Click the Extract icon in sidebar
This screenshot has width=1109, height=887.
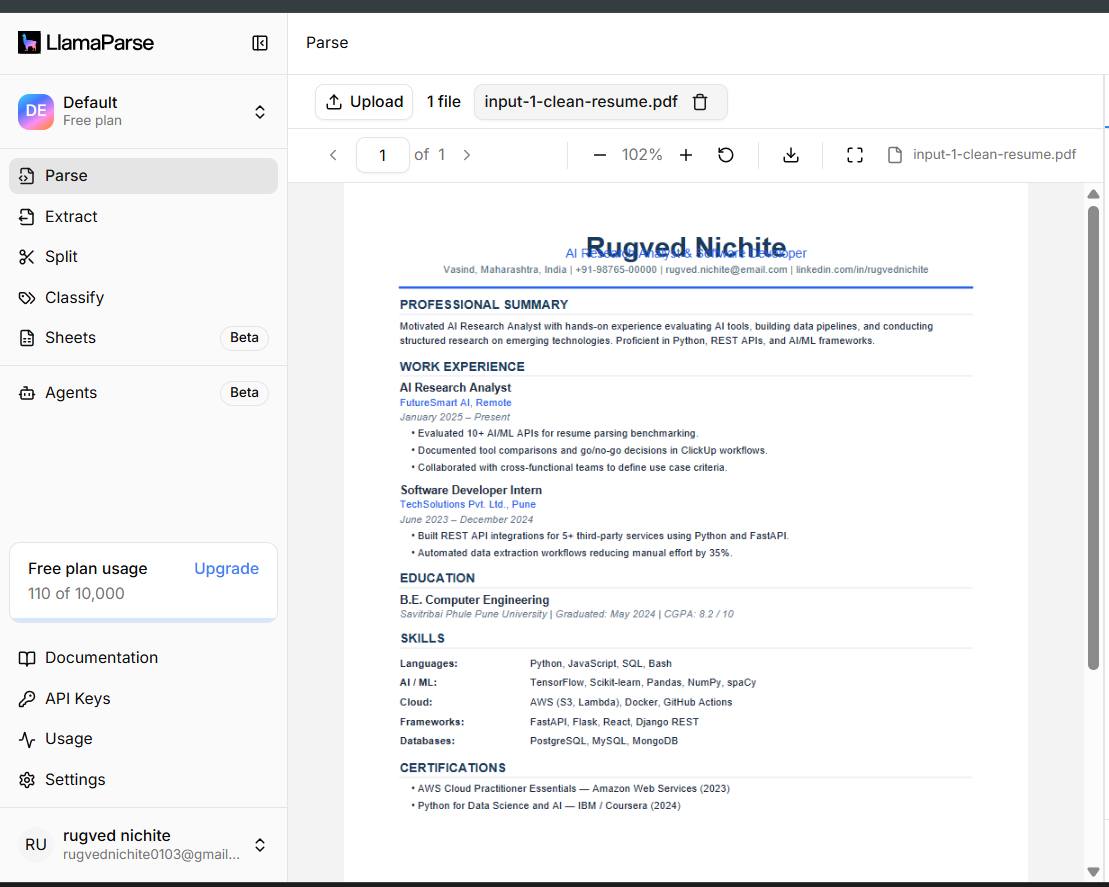pyautogui.click(x=27, y=216)
